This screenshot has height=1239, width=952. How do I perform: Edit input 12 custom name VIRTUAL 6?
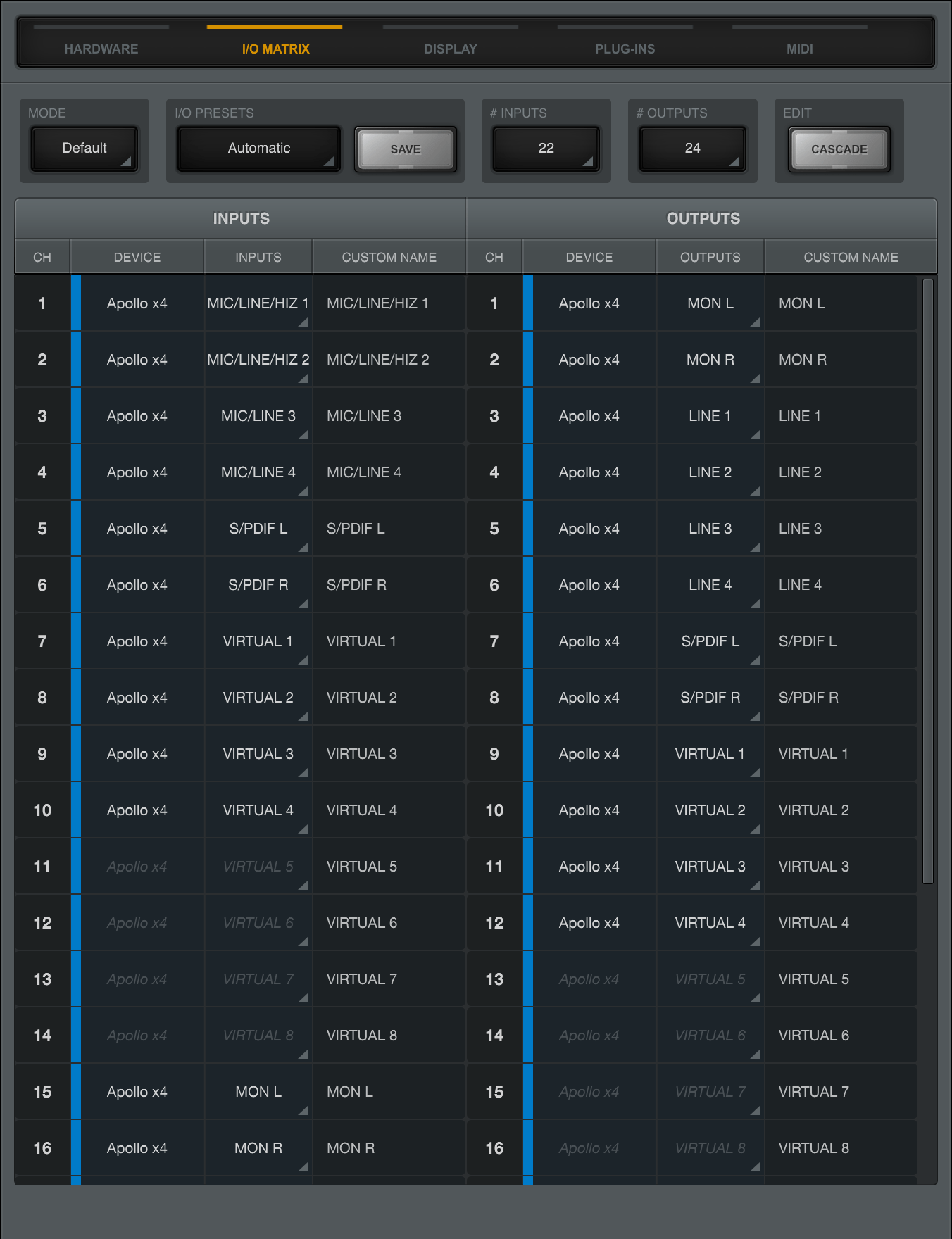pos(389,923)
